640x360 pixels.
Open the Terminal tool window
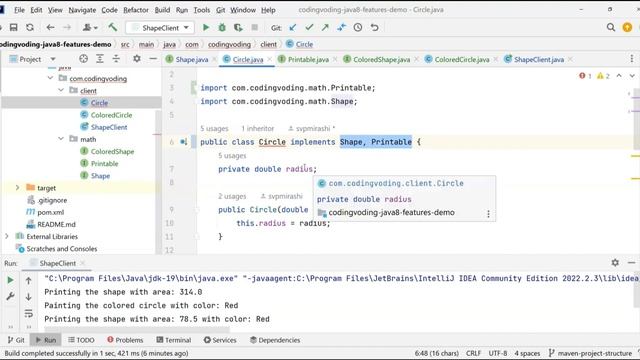click(174, 340)
